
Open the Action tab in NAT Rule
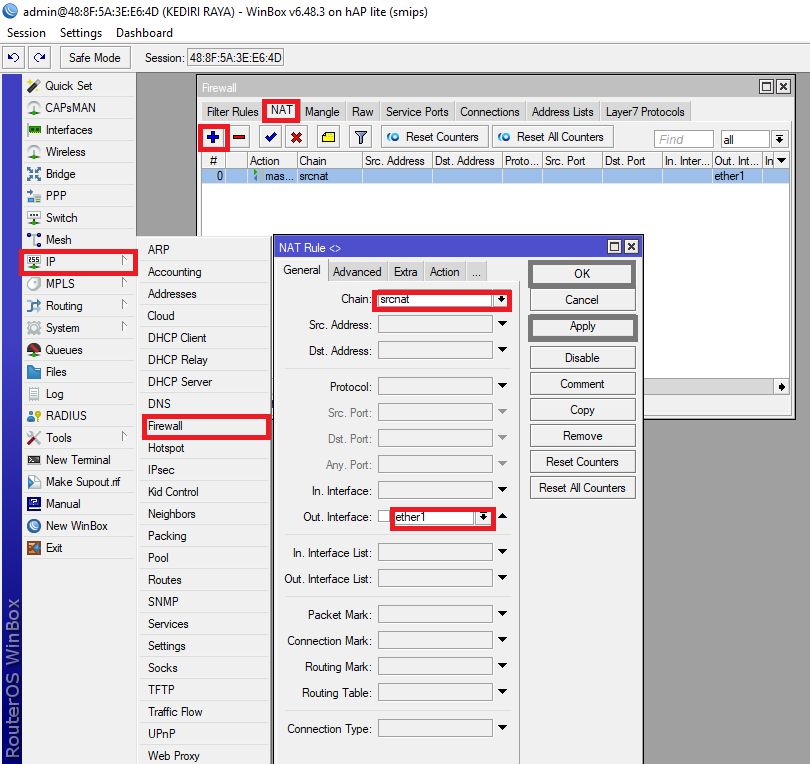pos(445,272)
